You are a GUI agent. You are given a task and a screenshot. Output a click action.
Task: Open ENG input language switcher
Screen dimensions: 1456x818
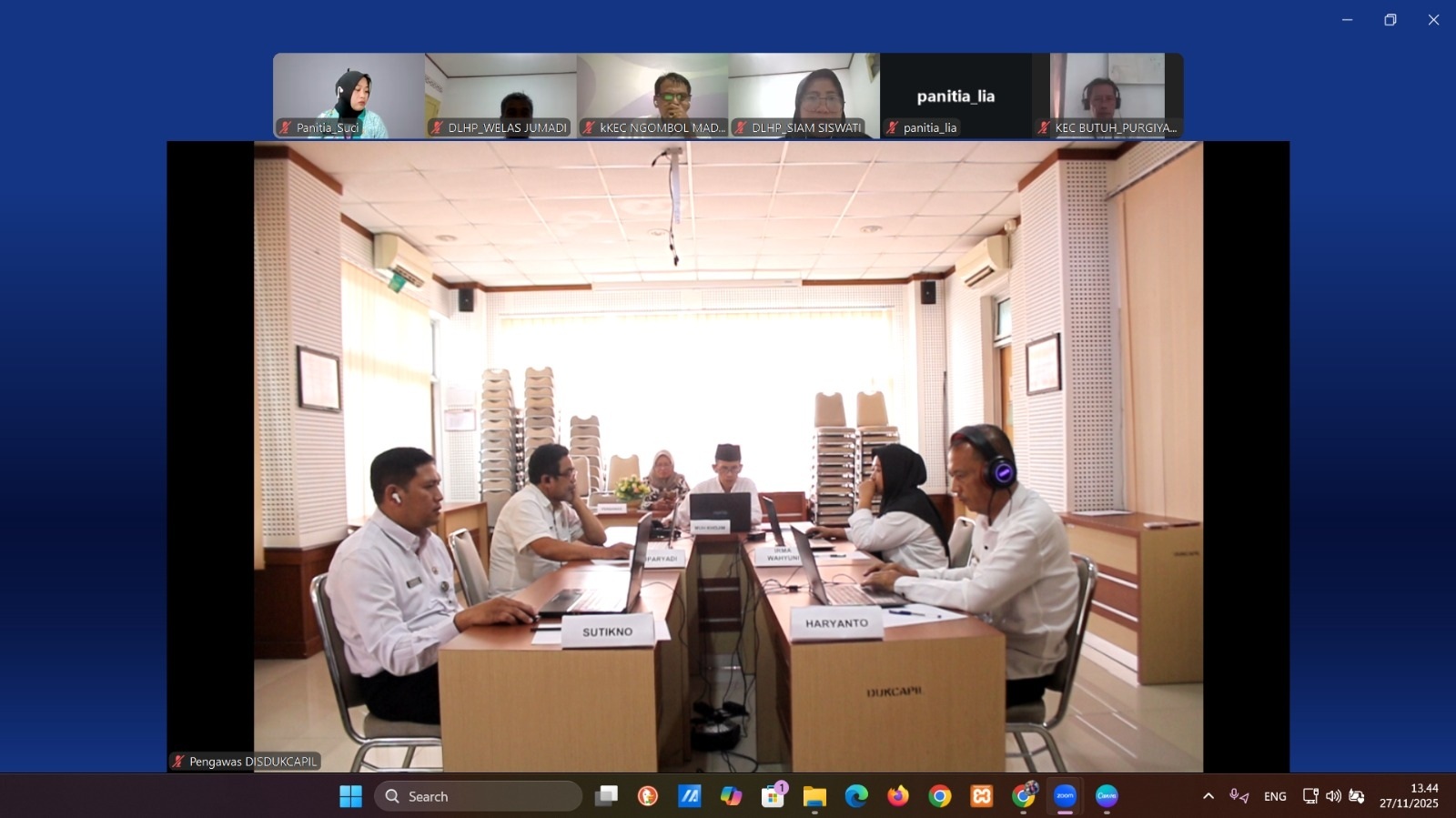1275,796
